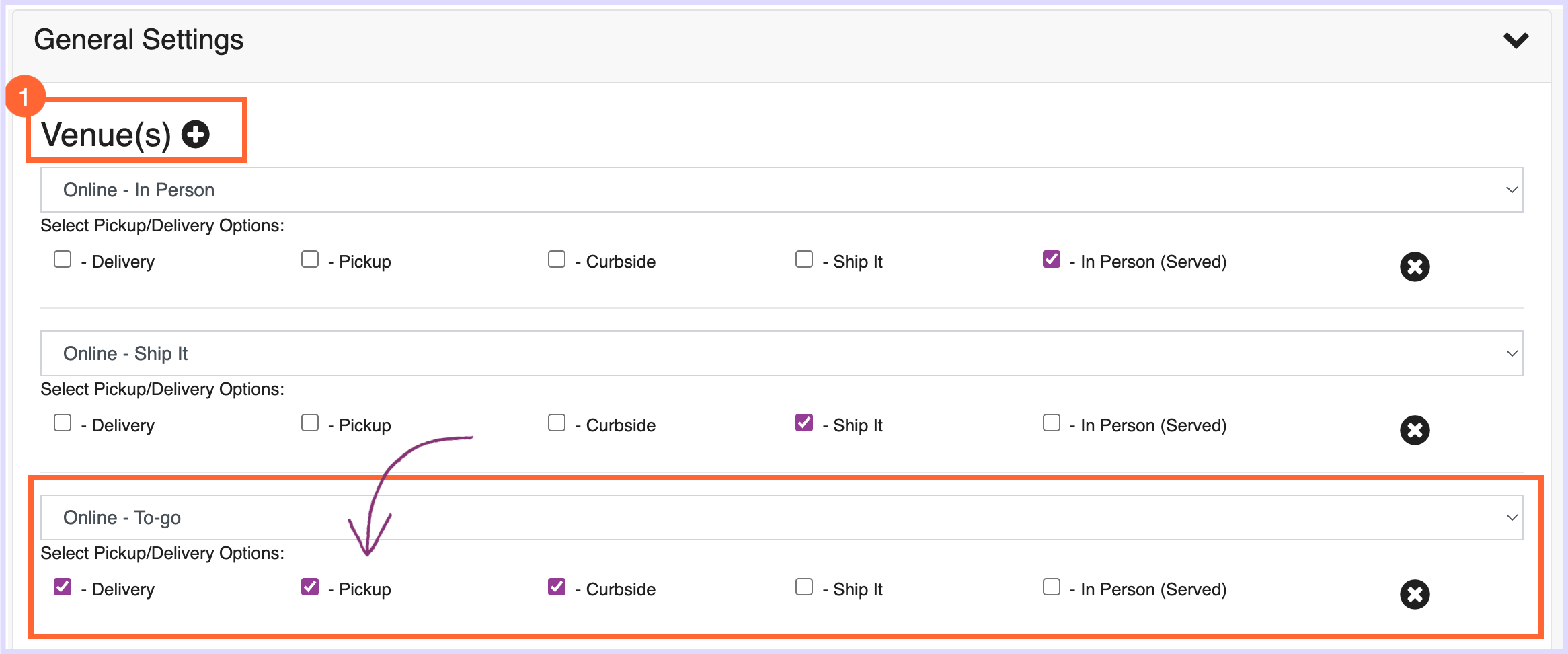Enable Curbside for Online - In Person
1568x654 pixels.
(557, 259)
